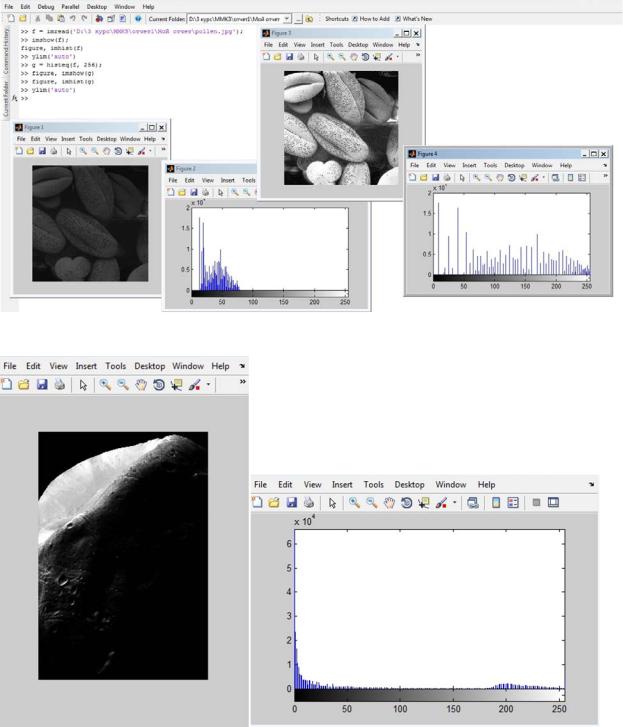Click Show Plot Tools icon in lower histogram figure
The height and width of the screenshot is (727, 623).
[553, 502]
